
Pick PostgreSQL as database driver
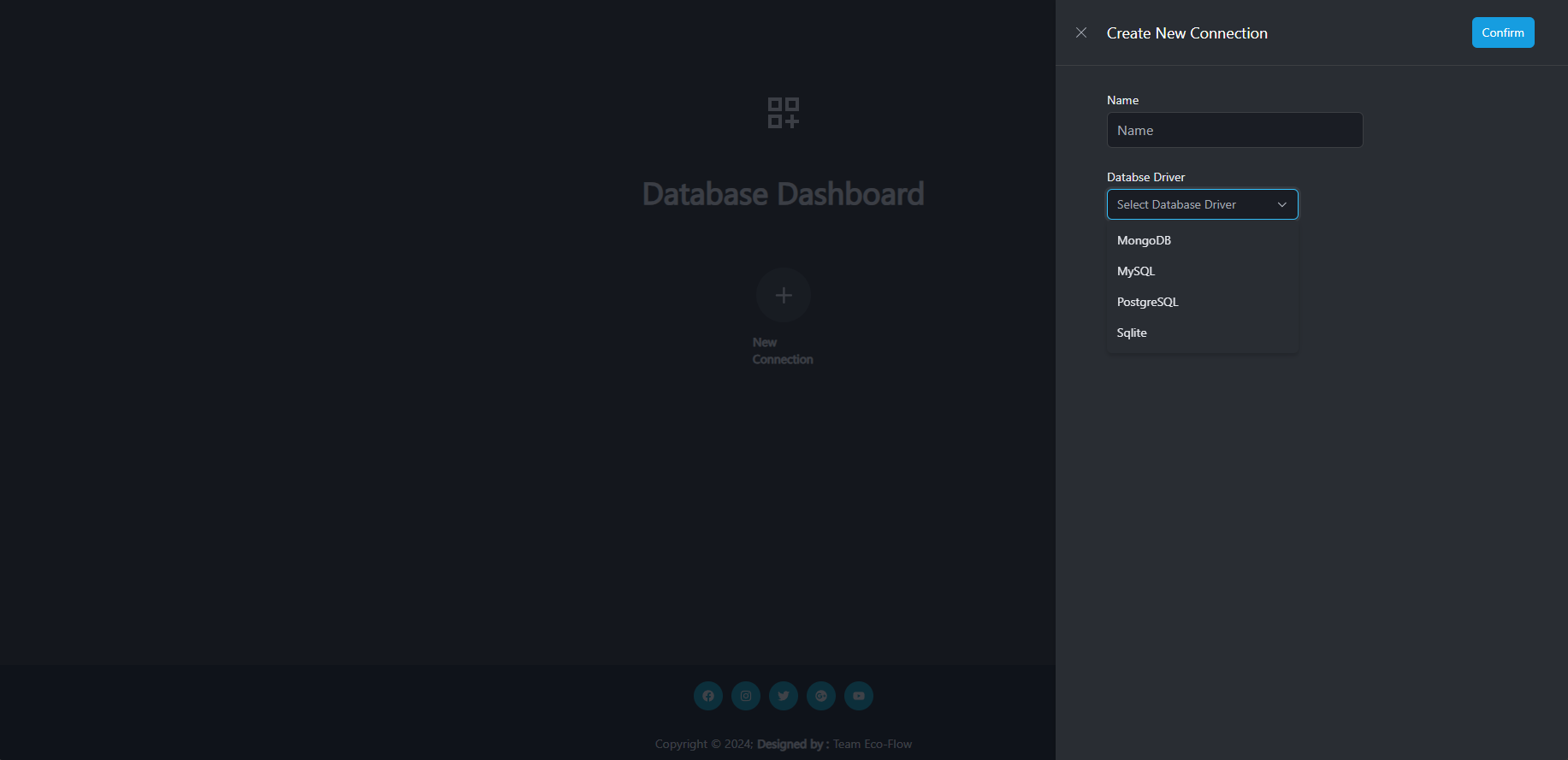1202,302
